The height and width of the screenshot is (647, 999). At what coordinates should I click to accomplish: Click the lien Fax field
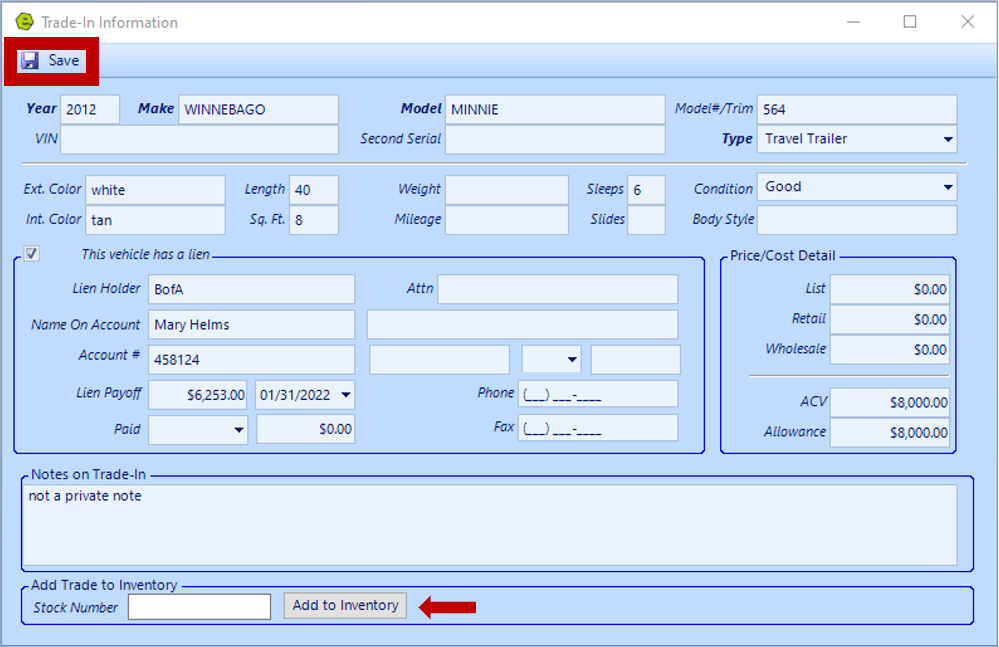pos(598,428)
